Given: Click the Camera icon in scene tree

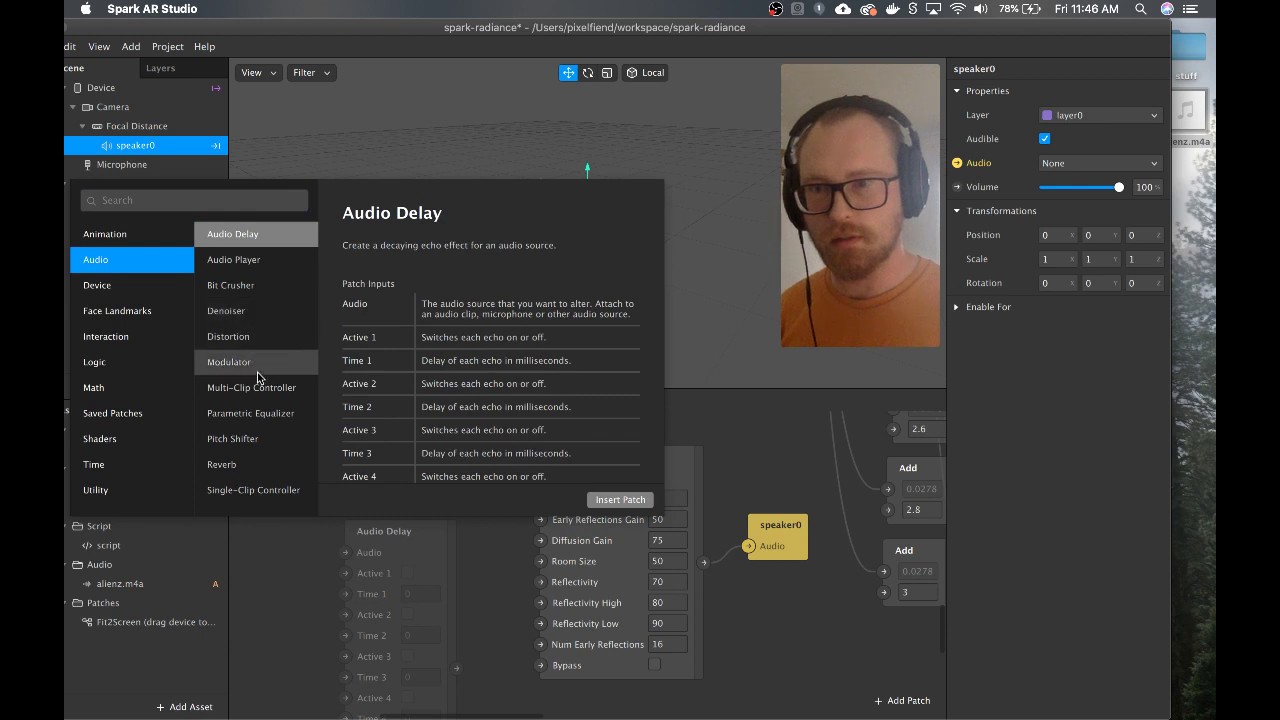Looking at the screenshot, I should (x=87, y=107).
